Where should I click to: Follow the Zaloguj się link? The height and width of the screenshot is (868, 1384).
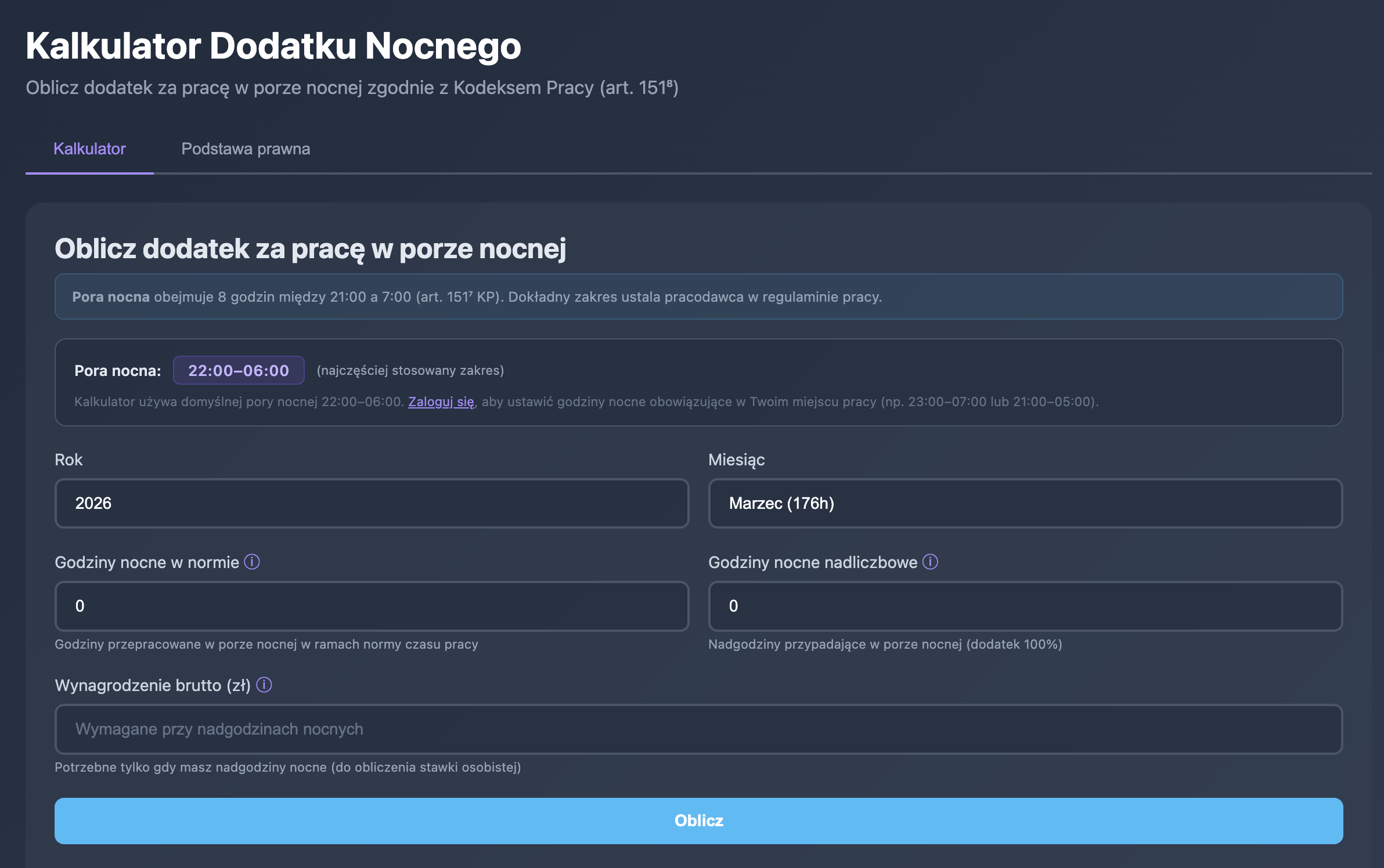point(441,402)
